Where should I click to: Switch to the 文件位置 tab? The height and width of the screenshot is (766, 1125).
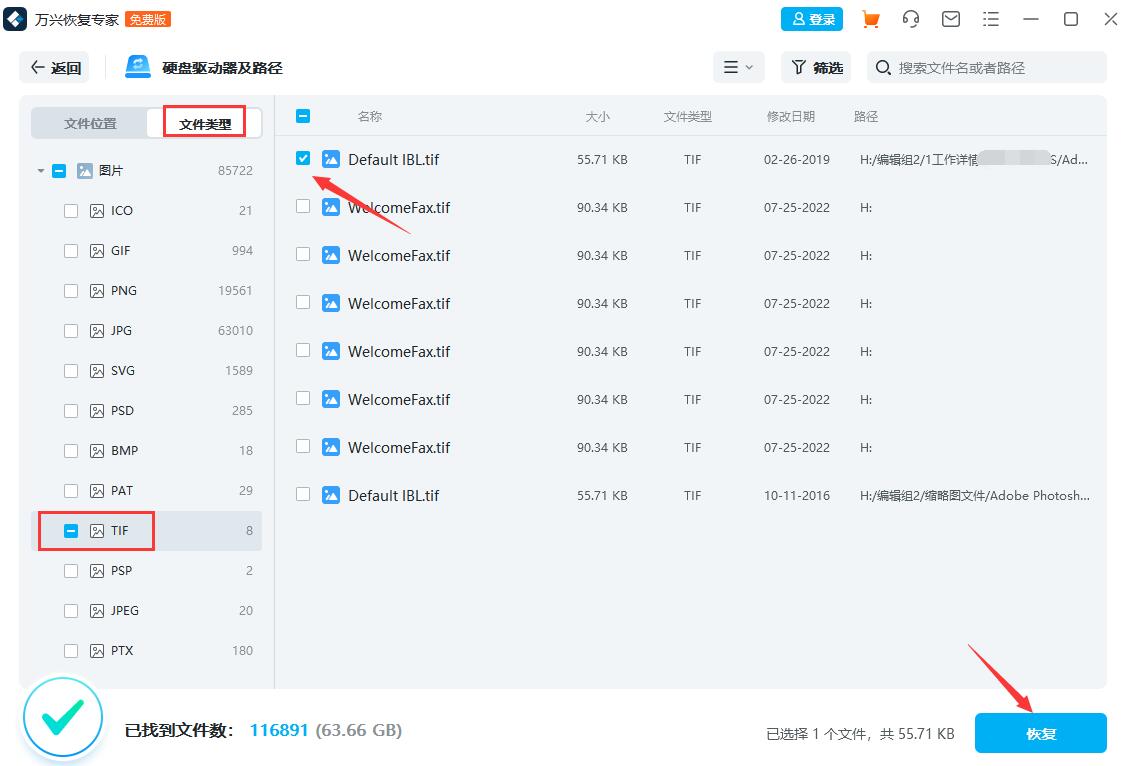pyautogui.click(x=88, y=122)
